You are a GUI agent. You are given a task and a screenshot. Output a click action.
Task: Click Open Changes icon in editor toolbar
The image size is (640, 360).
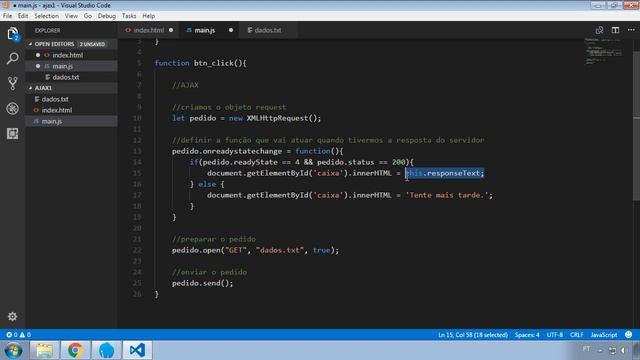click(x=599, y=30)
